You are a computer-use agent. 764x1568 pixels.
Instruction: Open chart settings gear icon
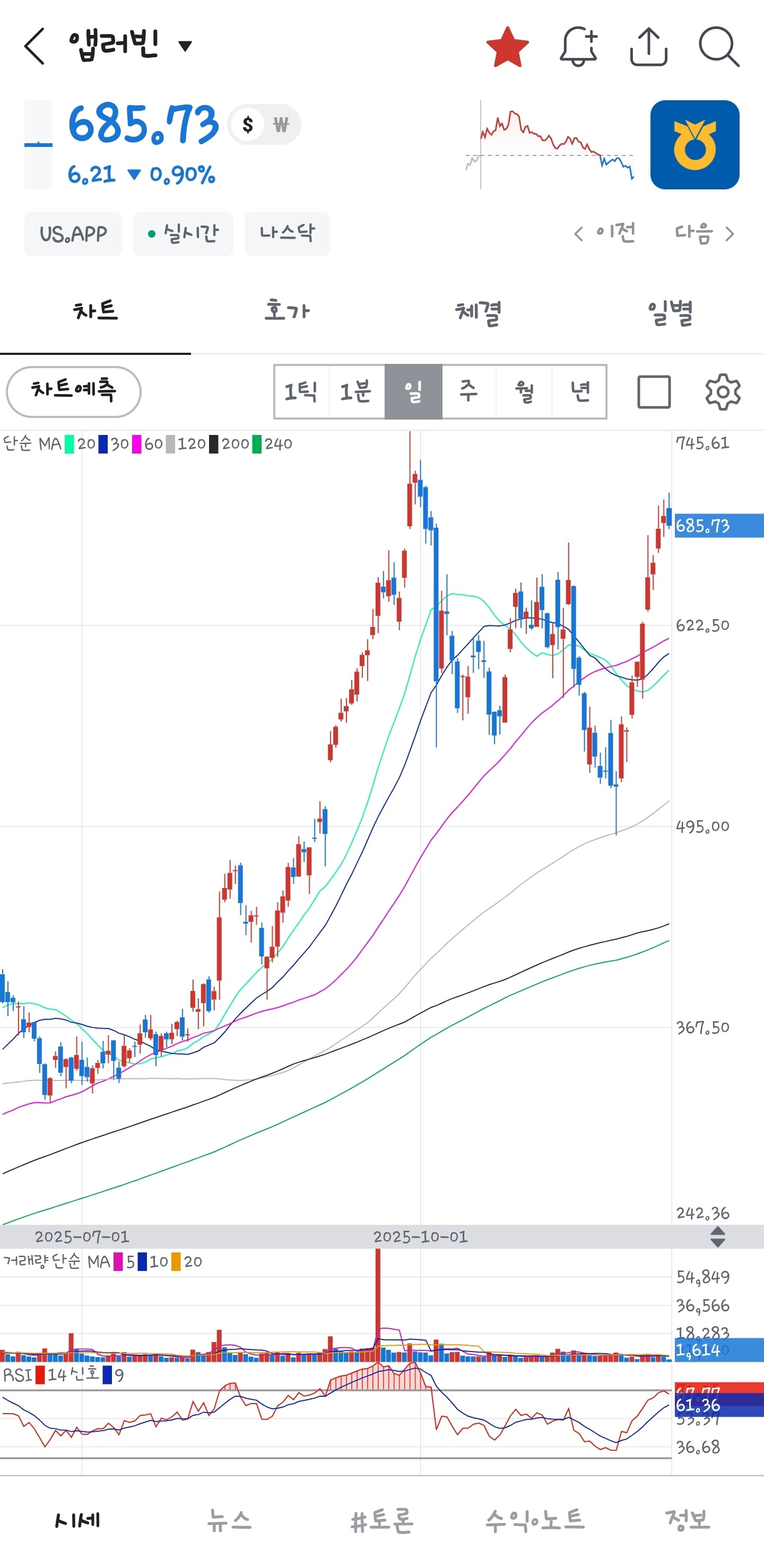[723, 392]
